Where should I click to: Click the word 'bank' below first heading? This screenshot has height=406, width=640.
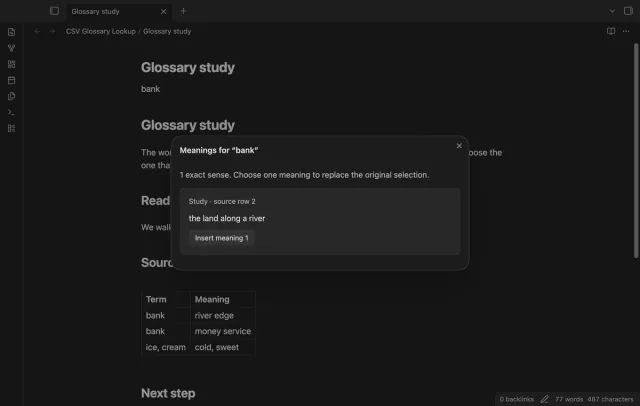[151, 89]
